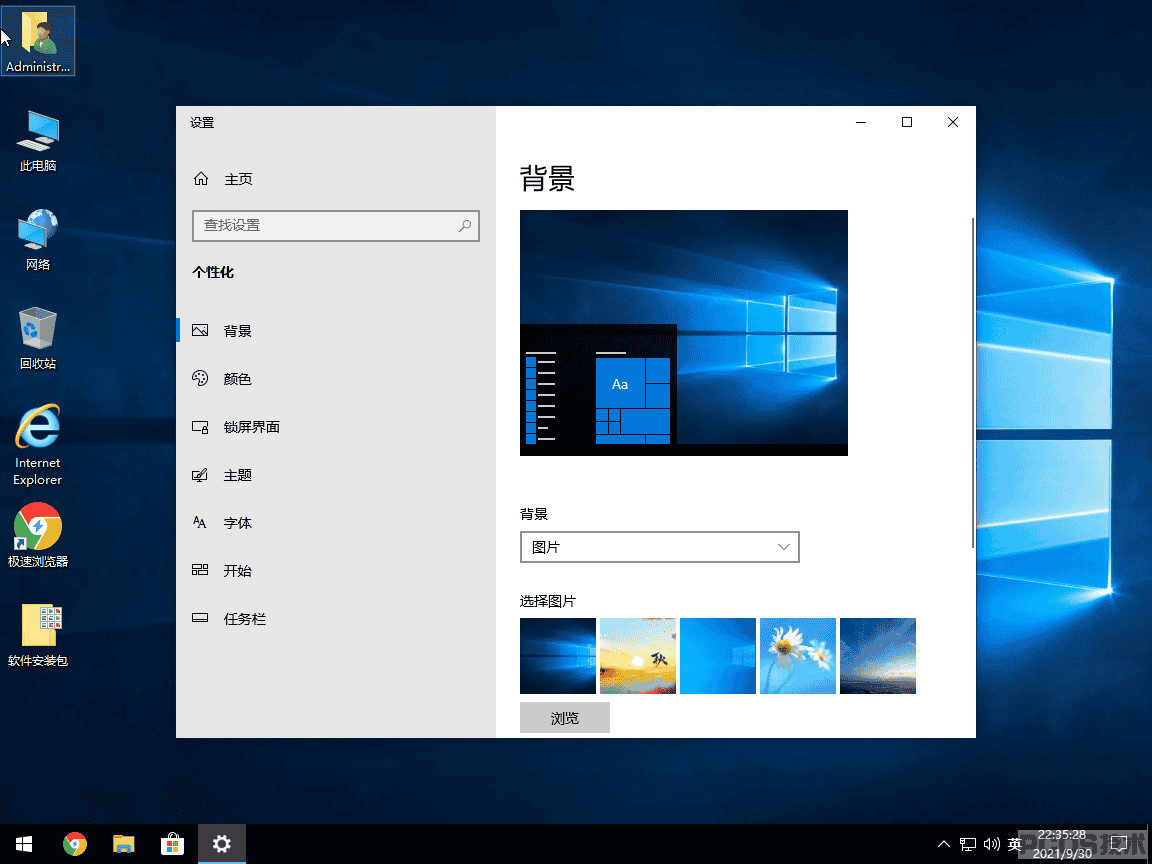The image size is (1152, 864).
Task: Open the taskbar clock showing 22:35:28
Action: (x=1062, y=844)
